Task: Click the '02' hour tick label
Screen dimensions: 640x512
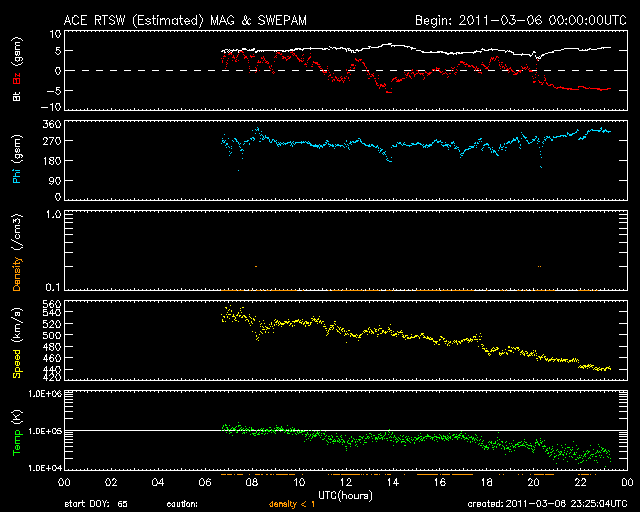Action: [x=111, y=483]
